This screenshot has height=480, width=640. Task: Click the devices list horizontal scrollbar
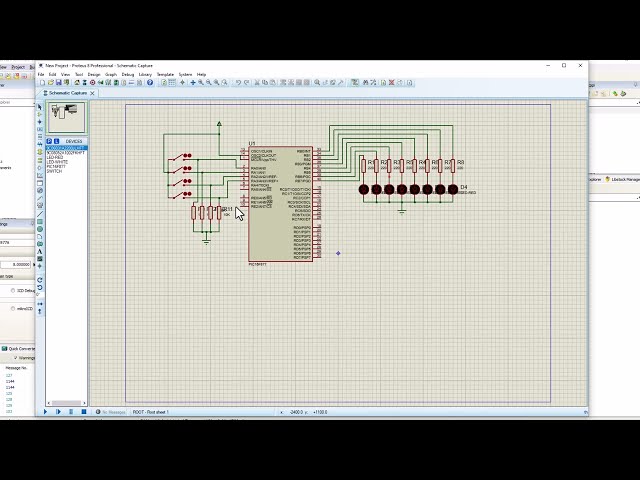(66, 403)
